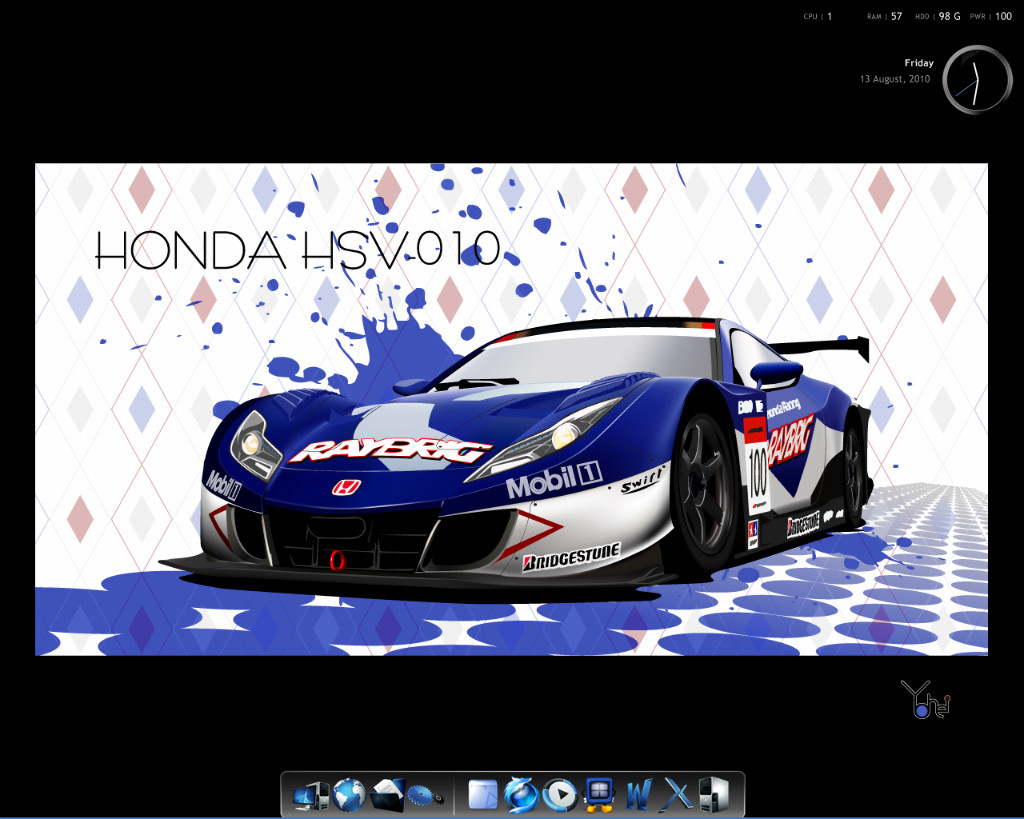Image resolution: width=1024 pixels, height=819 pixels.
Task: Open the My Computer dock icon with monitor
Action: click(x=311, y=795)
